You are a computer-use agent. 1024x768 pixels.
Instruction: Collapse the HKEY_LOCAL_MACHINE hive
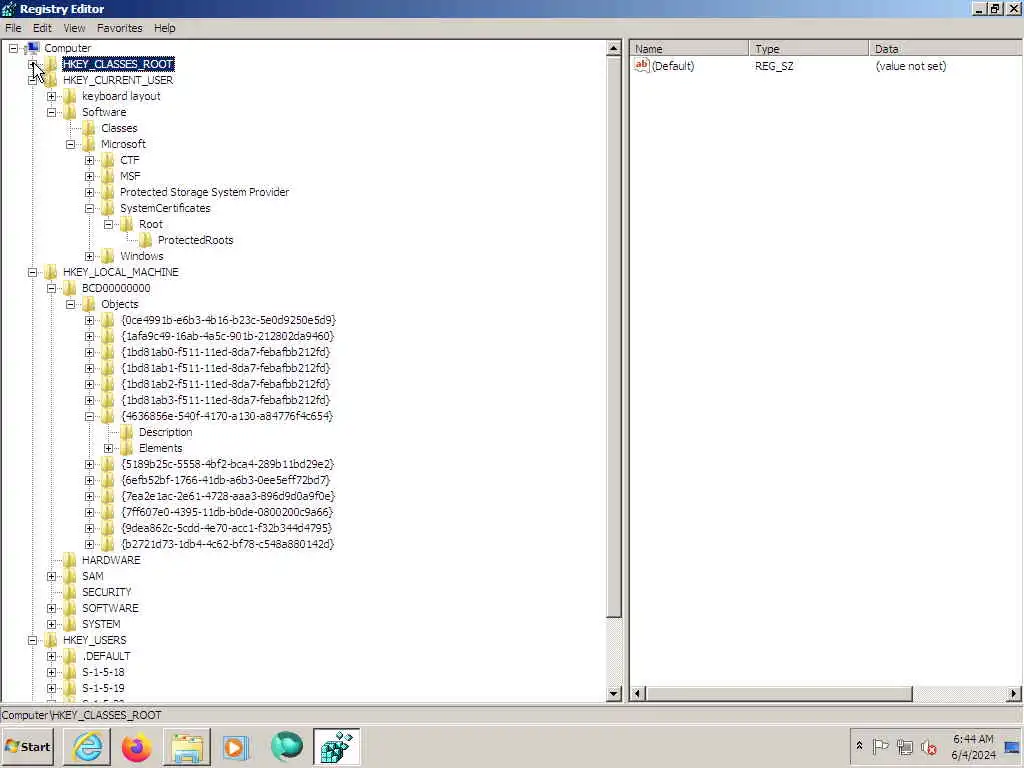[32, 272]
